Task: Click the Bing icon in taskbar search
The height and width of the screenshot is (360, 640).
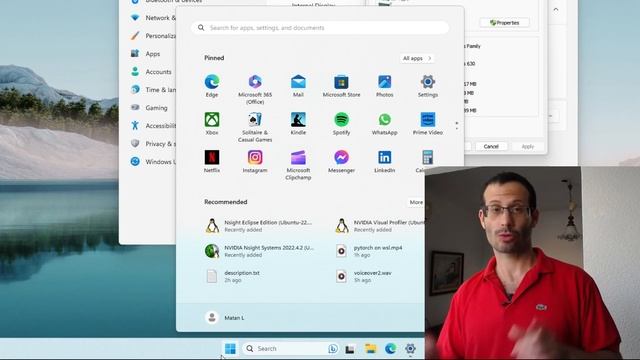Action: pyautogui.click(x=333, y=349)
